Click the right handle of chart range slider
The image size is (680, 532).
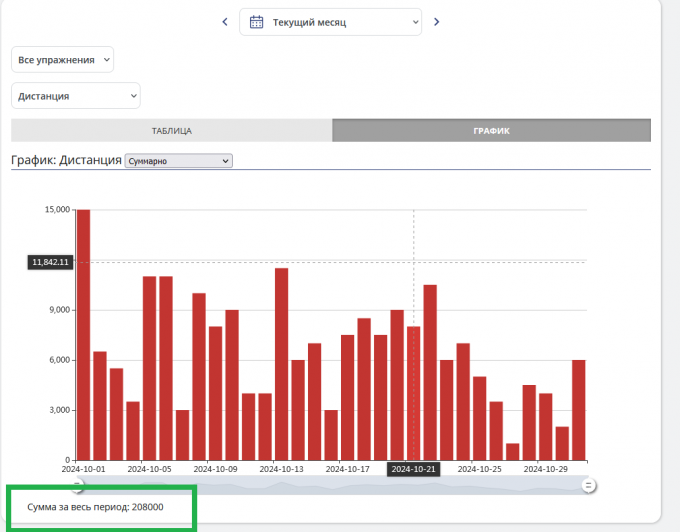pos(588,485)
